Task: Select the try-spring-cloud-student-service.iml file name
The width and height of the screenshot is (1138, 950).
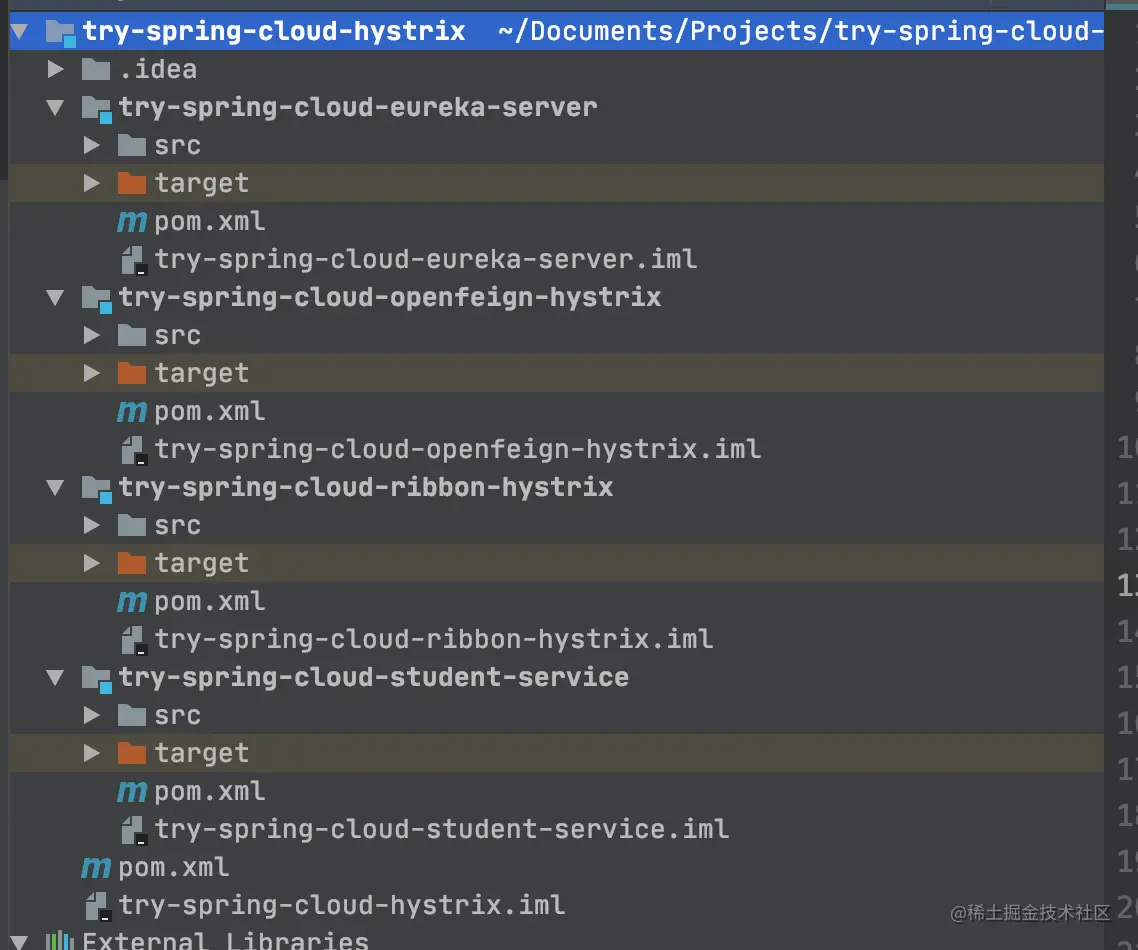Action: point(442,830)
